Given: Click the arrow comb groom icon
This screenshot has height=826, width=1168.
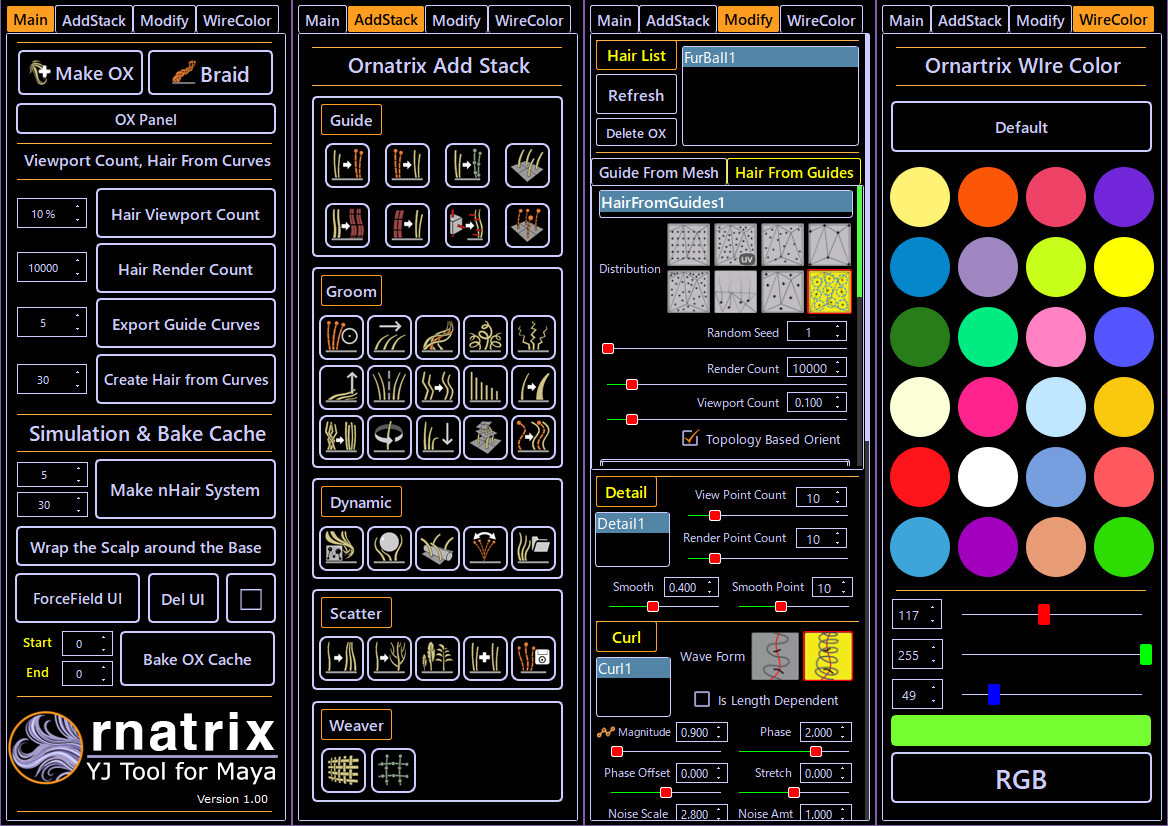Looking at the screenshot, I should click(389, 337).
